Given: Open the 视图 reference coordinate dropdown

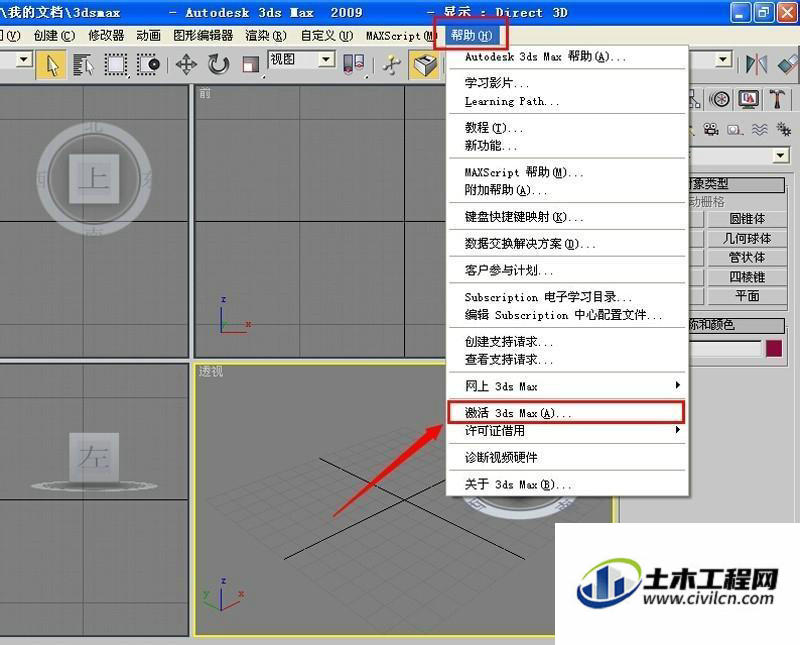Looking at the screenshot, I should point(302,60).
